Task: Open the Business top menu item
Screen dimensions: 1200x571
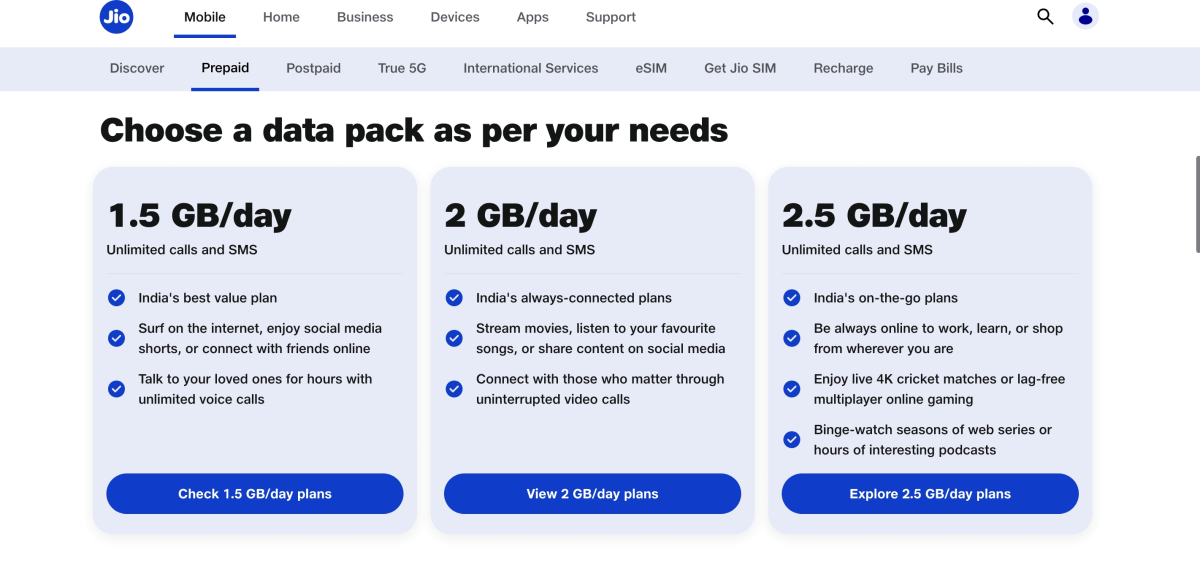Action: (365, 17)
